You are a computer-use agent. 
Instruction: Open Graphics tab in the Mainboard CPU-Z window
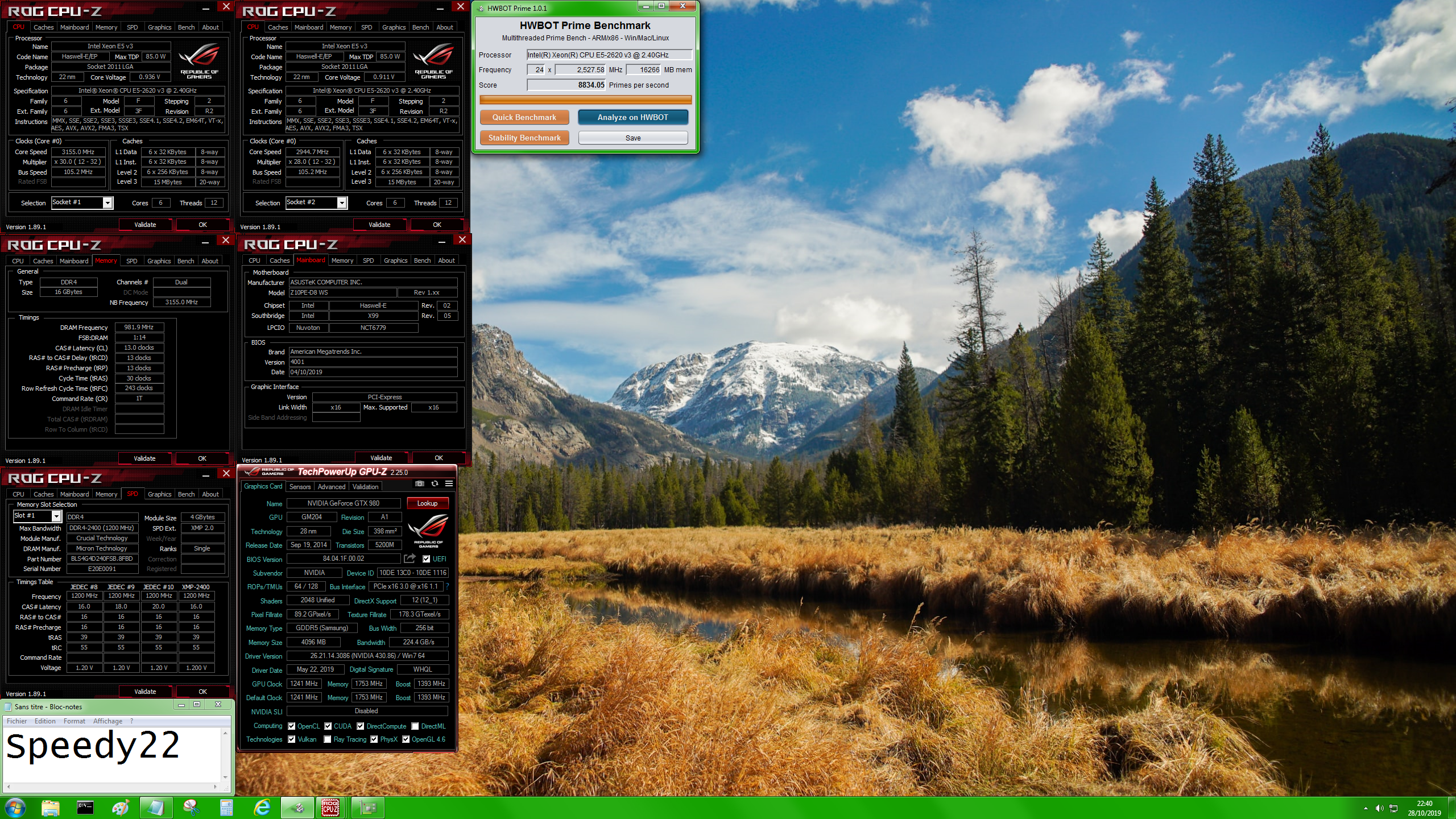(x=395, y=260)
